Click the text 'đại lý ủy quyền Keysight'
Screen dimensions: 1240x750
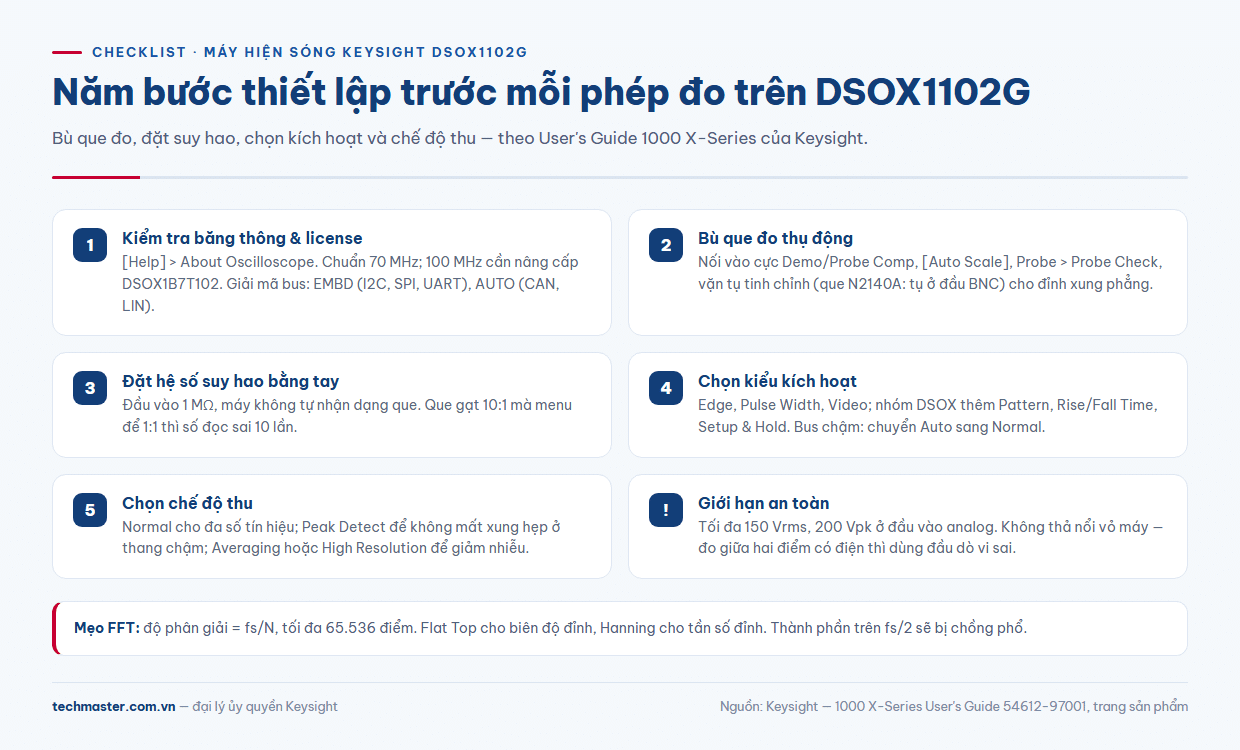[x=266, y=706]
